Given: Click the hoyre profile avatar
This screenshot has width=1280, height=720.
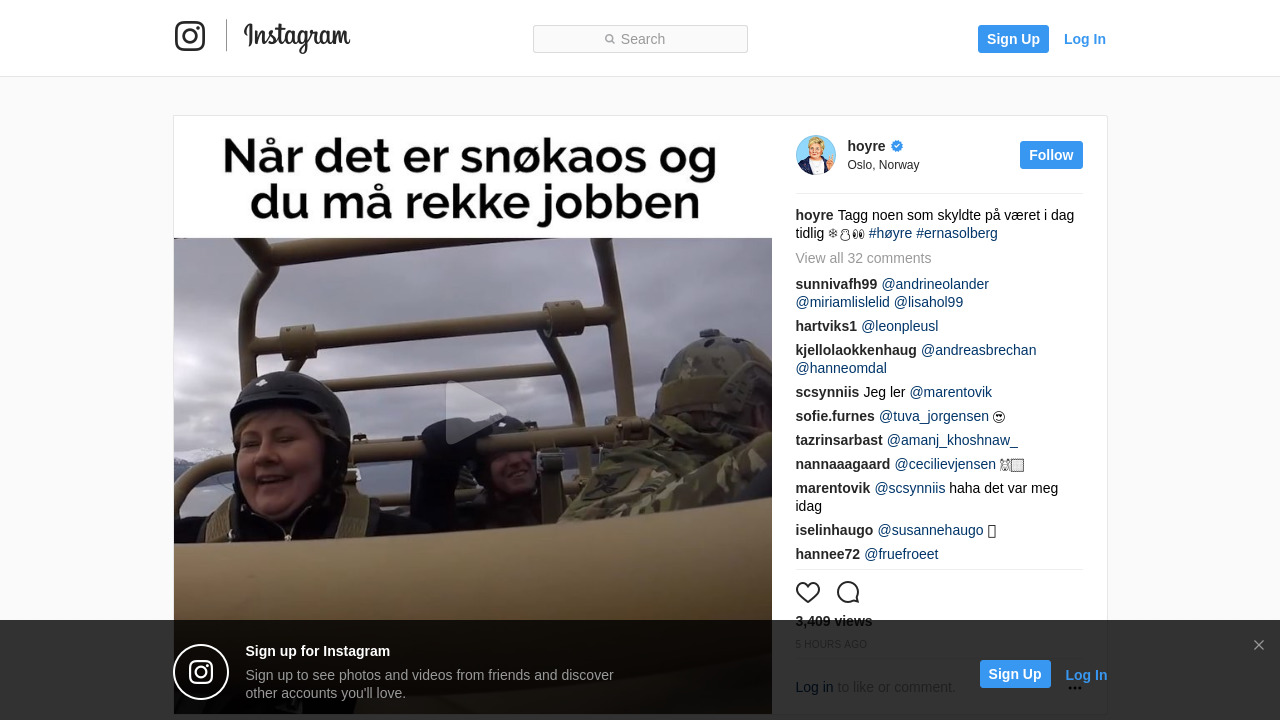Looking at the screenshot, I should pos(816,155).
